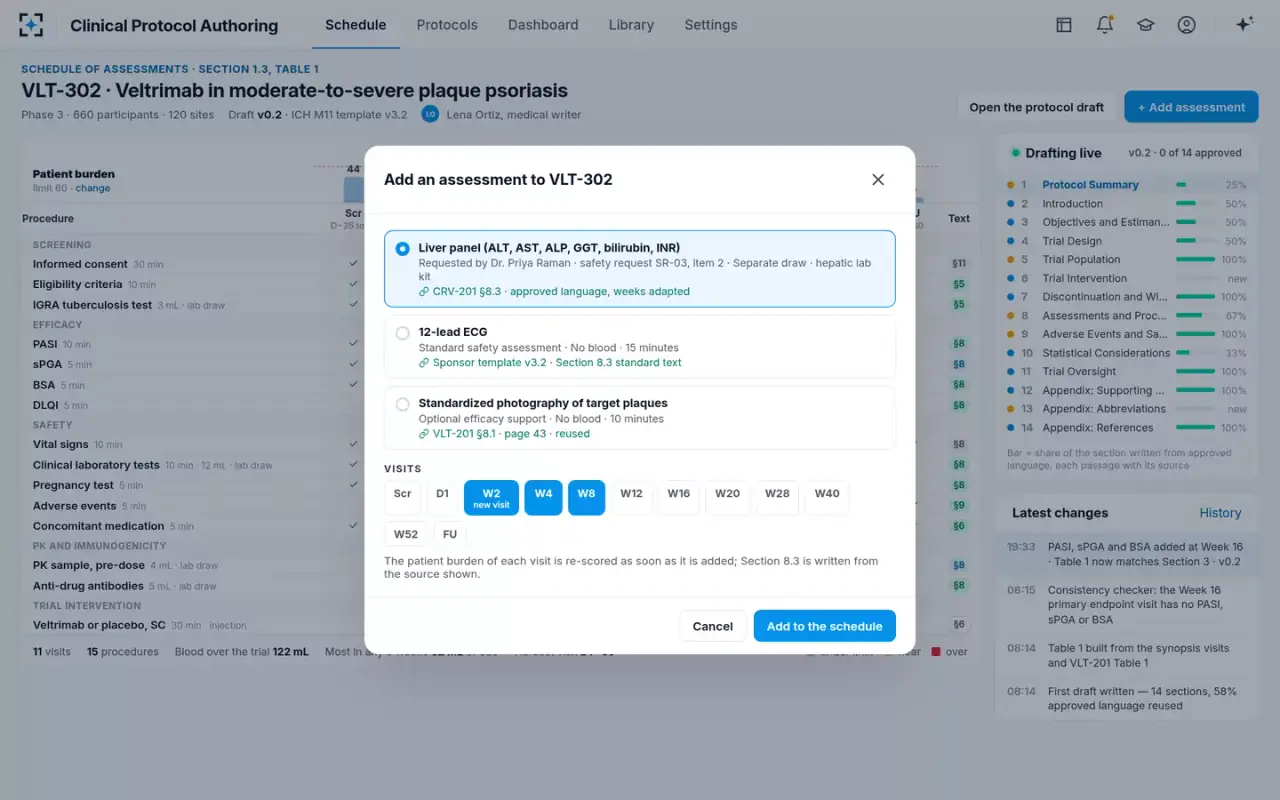The height and width of the screenshot is (800, 1280).
Task: Click Open the protocol draft button
Action: [x=1036, y=107]
